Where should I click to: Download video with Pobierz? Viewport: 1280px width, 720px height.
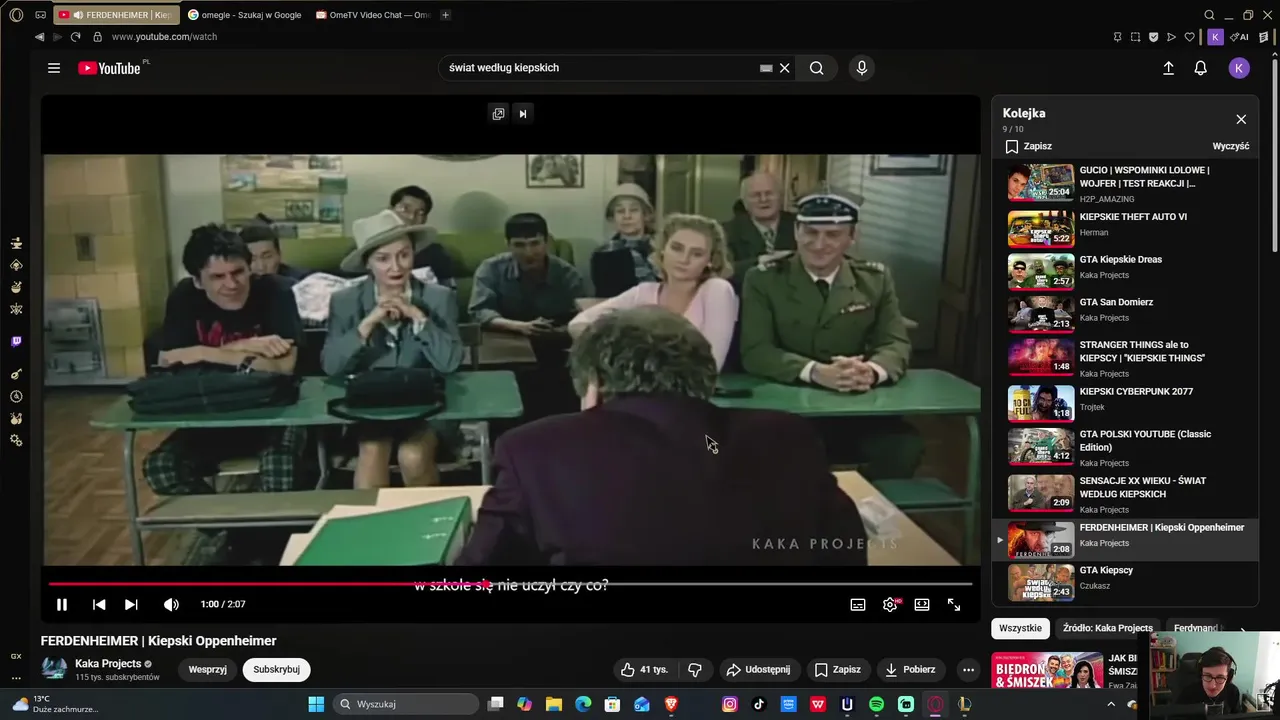pyautogui.click(x=911, y=669)
